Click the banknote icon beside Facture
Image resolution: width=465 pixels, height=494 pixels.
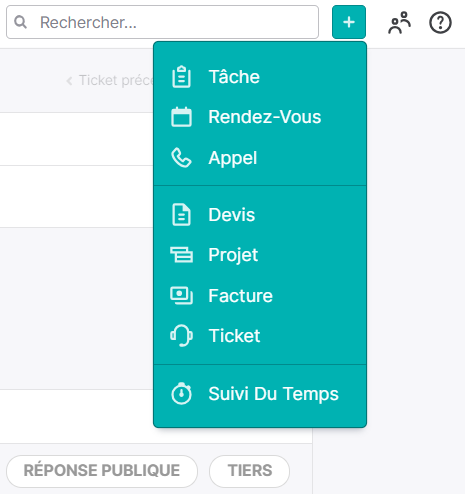[x=181, y=296]
